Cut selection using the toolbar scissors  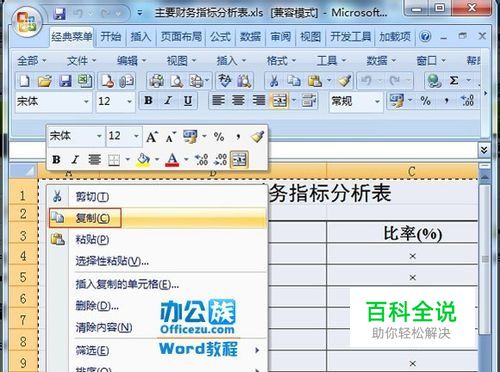[274, 81]
